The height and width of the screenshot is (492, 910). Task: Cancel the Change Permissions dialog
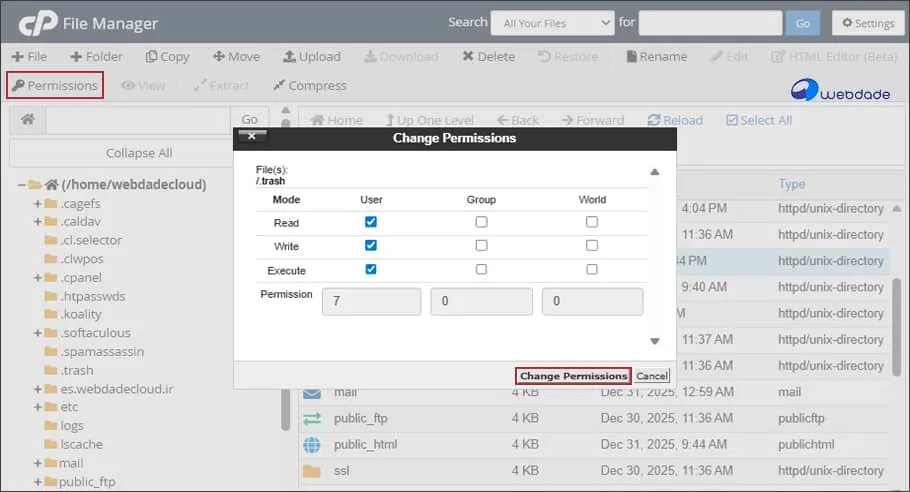652,376
